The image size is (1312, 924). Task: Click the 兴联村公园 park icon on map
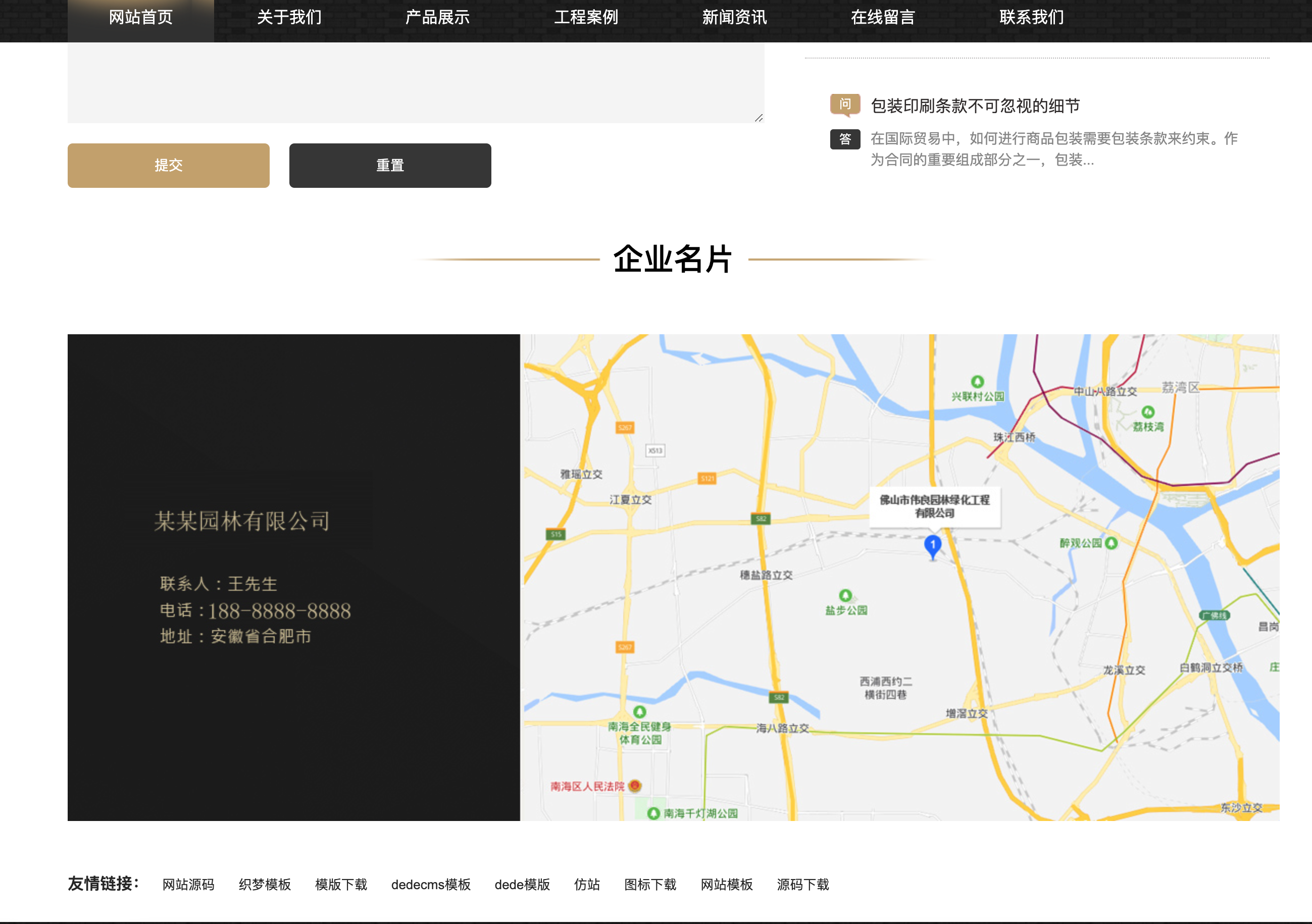point(978,381)
